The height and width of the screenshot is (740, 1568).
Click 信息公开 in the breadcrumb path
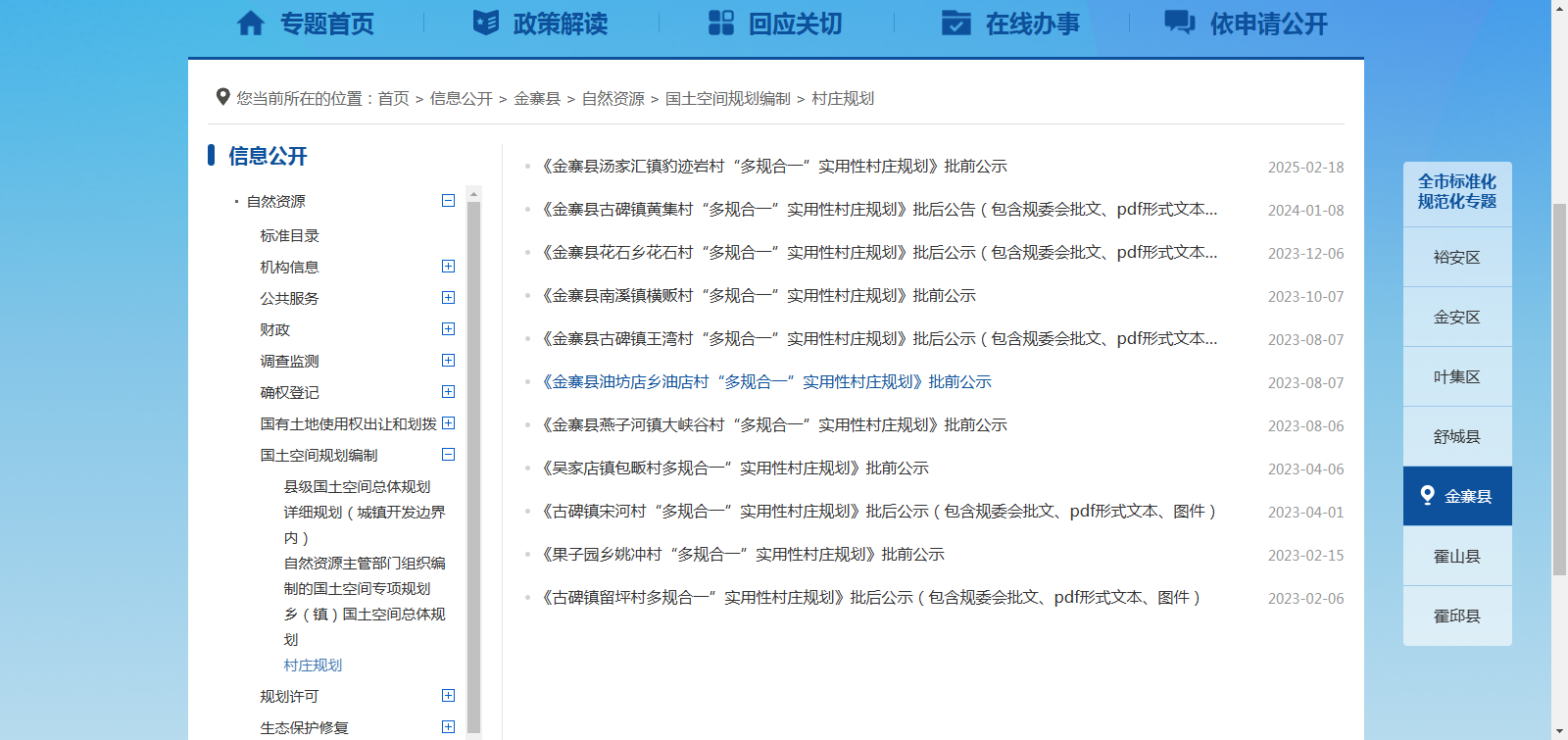click(461, 99)
